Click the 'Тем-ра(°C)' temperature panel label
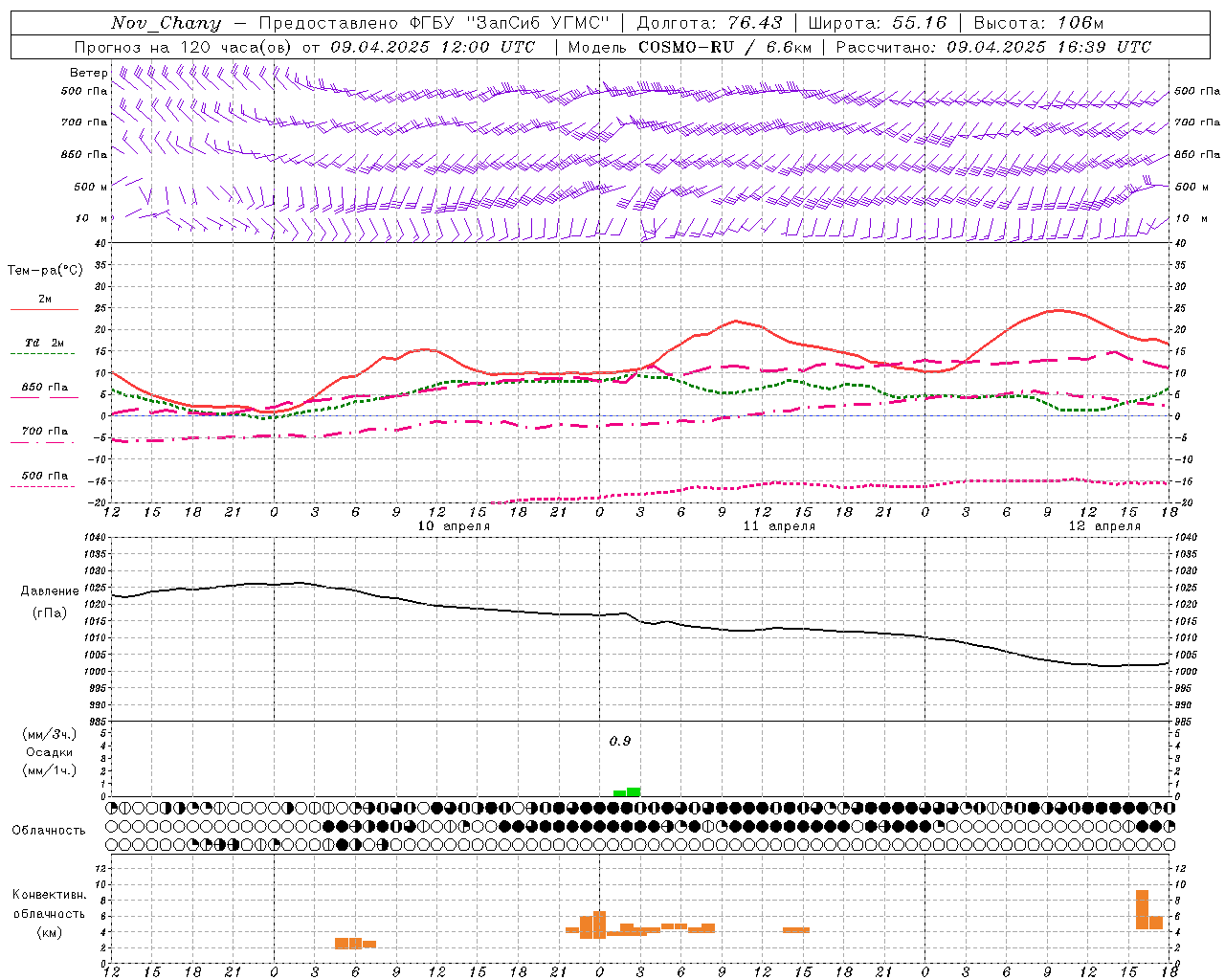The height and width of the screenshot is (980, 1225). pyautogui.click(x=45, y=271)
